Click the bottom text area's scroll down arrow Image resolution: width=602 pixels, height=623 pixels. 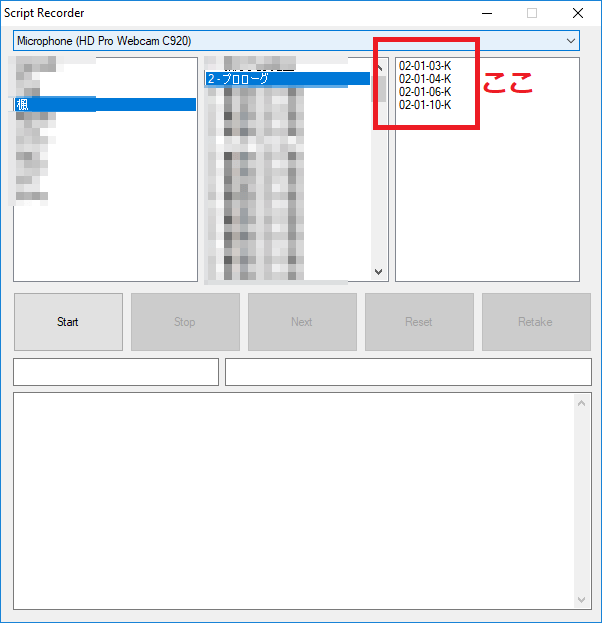(x=583, y=599)
